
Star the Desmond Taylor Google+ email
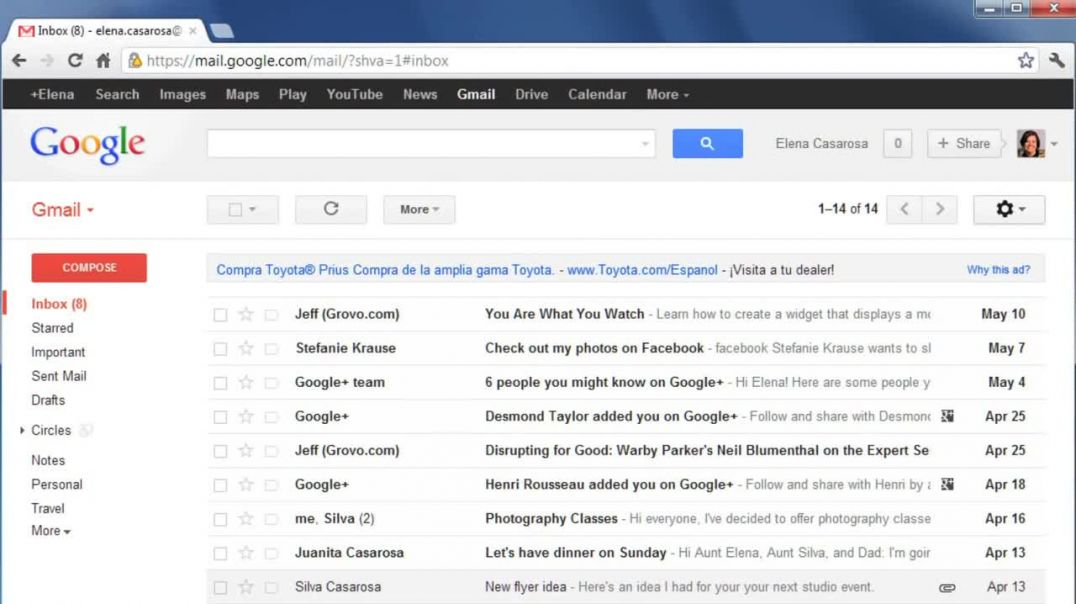coord(246,417)
